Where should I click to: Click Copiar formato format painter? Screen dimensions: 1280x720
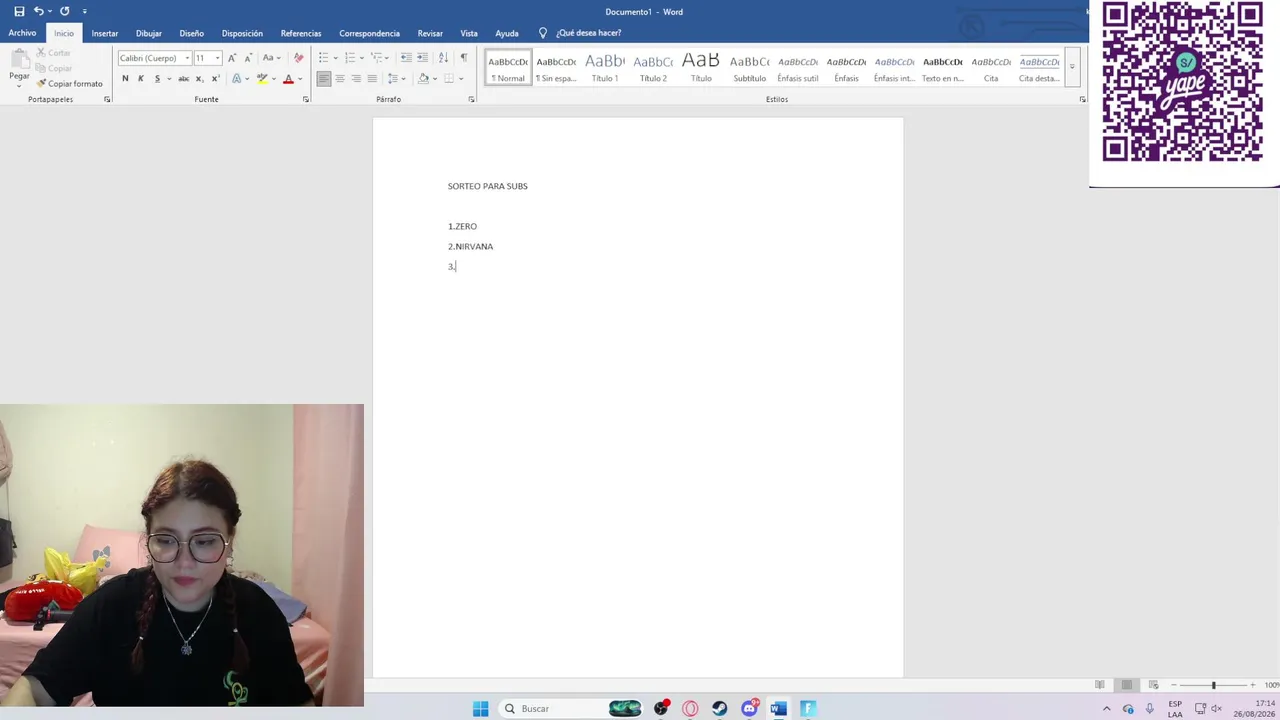point(69,84)
